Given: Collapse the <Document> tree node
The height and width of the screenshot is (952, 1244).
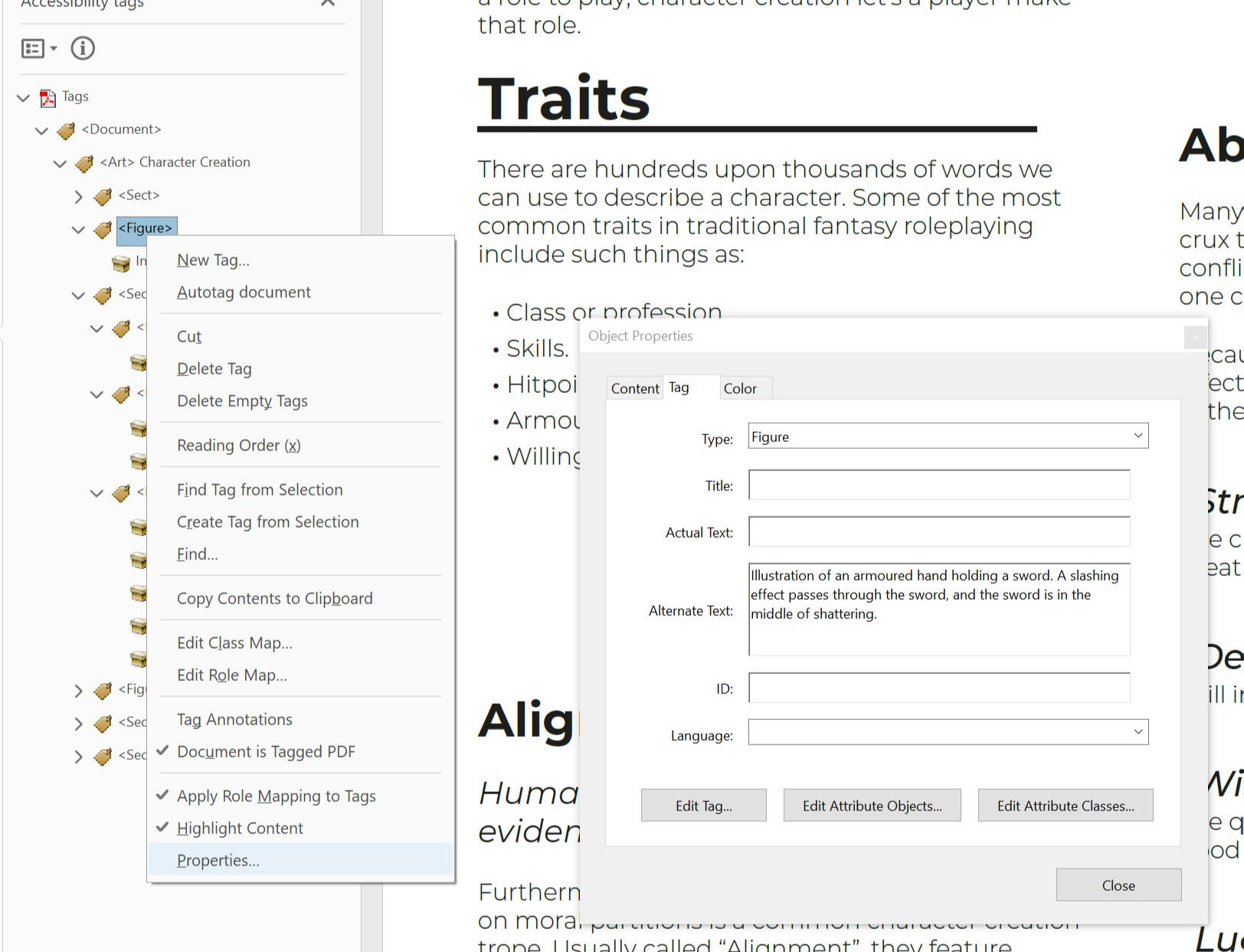Looking at the screenshot, I should 41,129.
